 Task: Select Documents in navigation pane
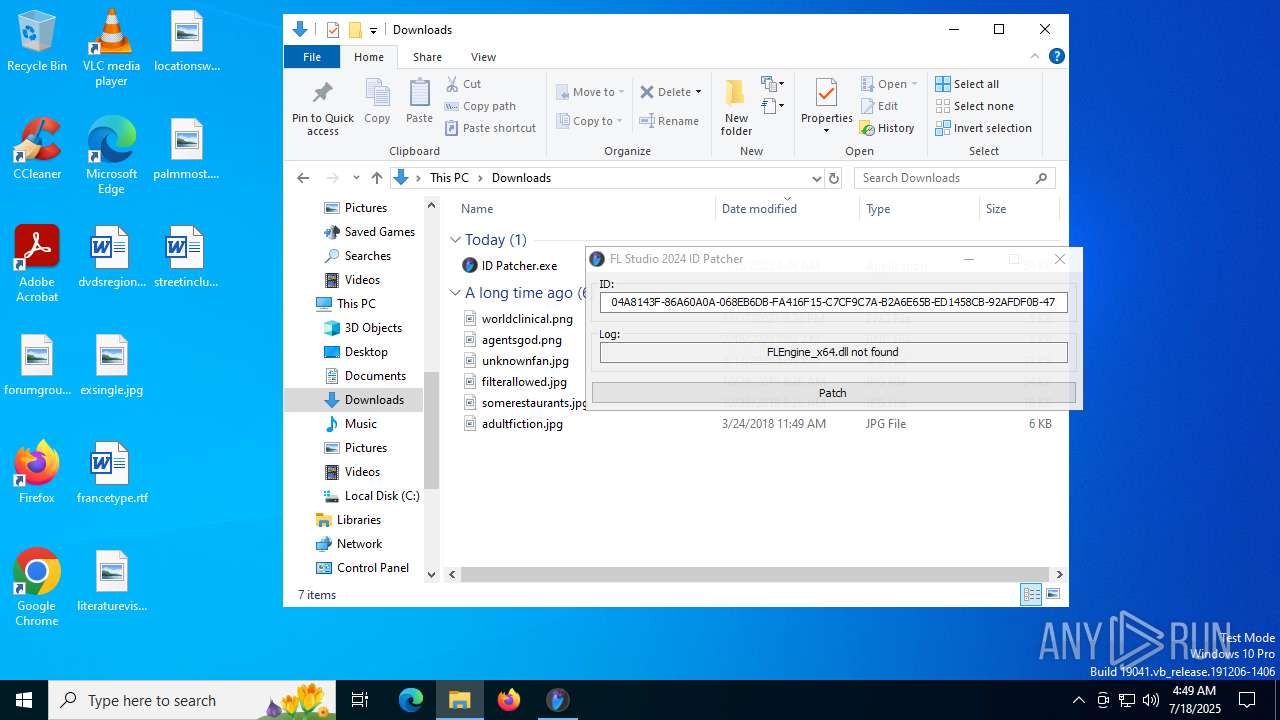(x=365, y=376)
